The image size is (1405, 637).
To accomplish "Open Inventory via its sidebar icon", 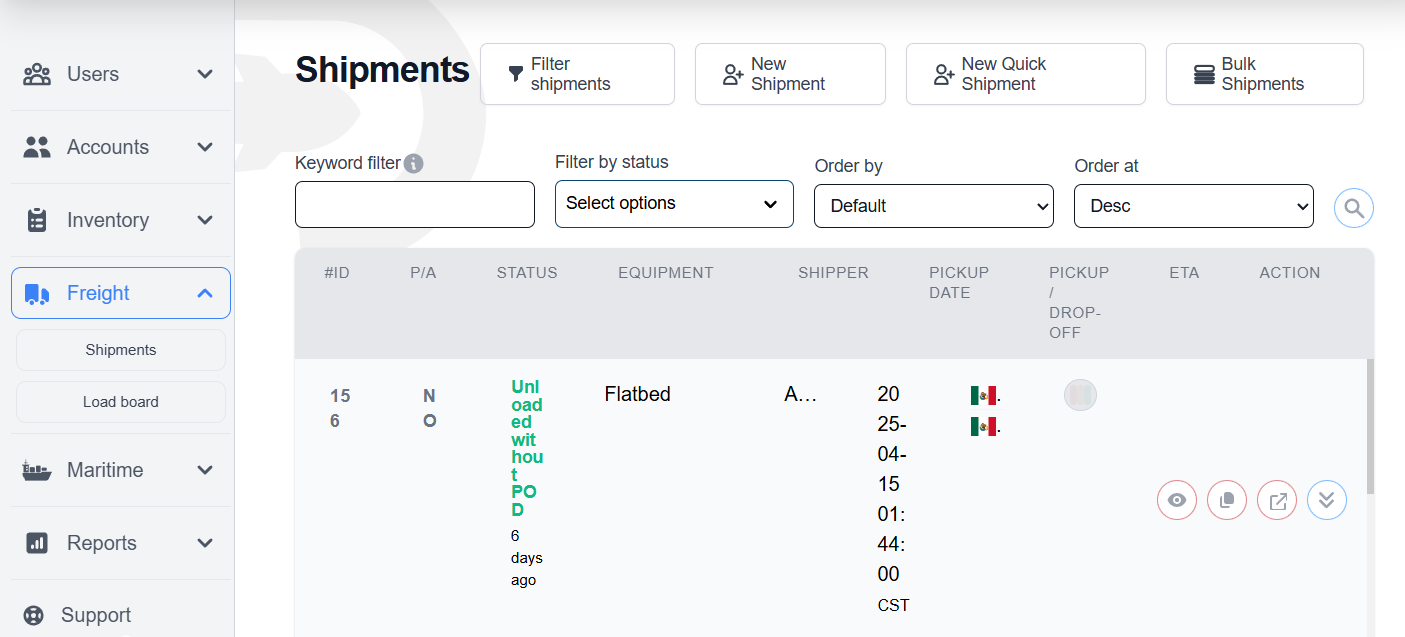I will pyautogui.click(x=37, y=220).
